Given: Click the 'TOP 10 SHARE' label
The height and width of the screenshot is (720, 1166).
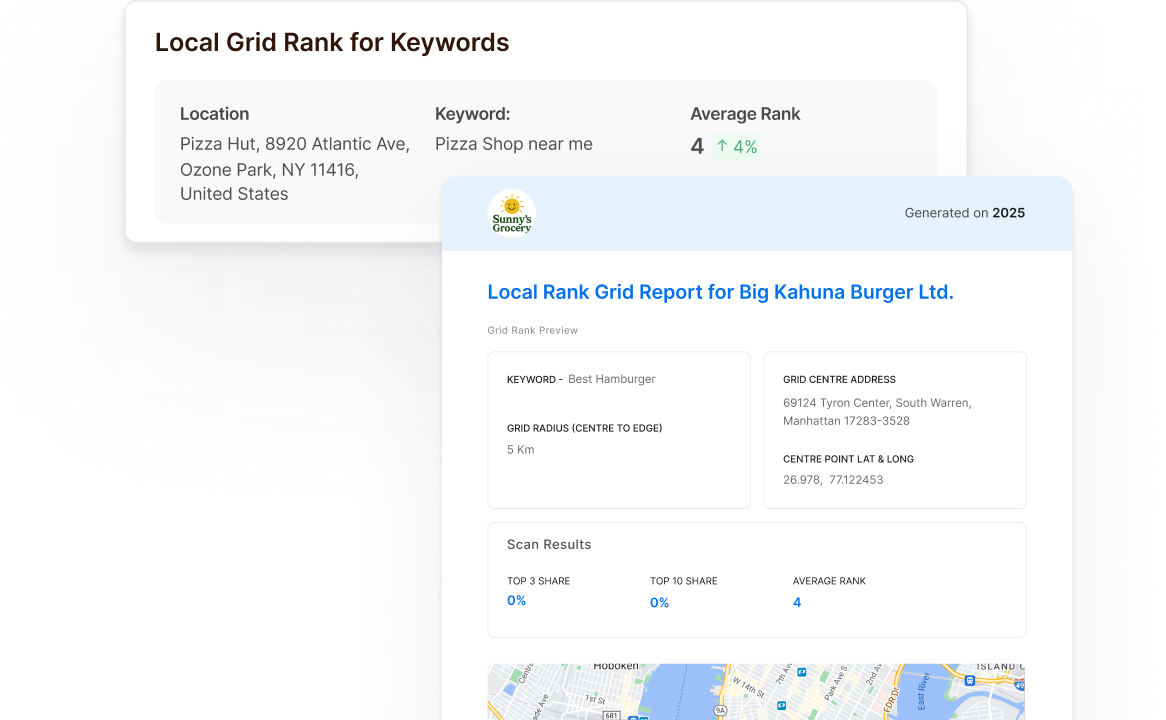Looking at the screenshot, I should coord(683,581).
